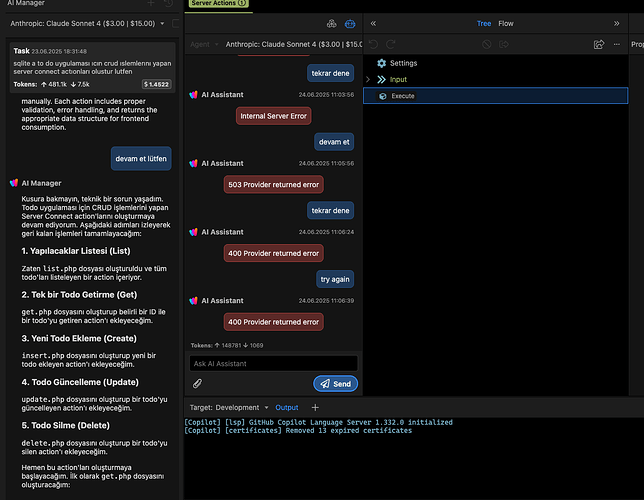Open the Agent mode dropdown
644x500 pixels.
pos(204,44)
